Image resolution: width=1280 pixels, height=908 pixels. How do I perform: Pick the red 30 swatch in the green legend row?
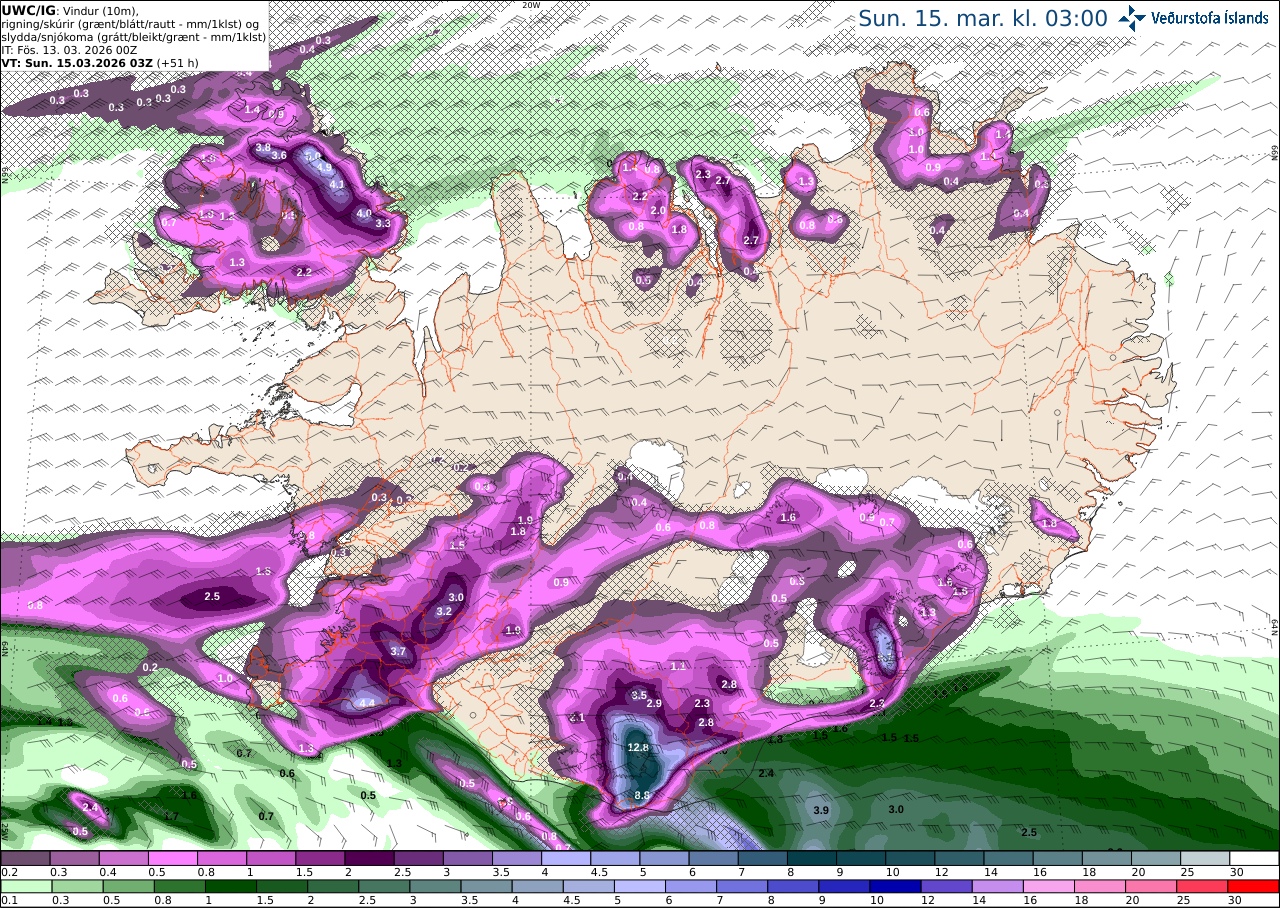1254,886
